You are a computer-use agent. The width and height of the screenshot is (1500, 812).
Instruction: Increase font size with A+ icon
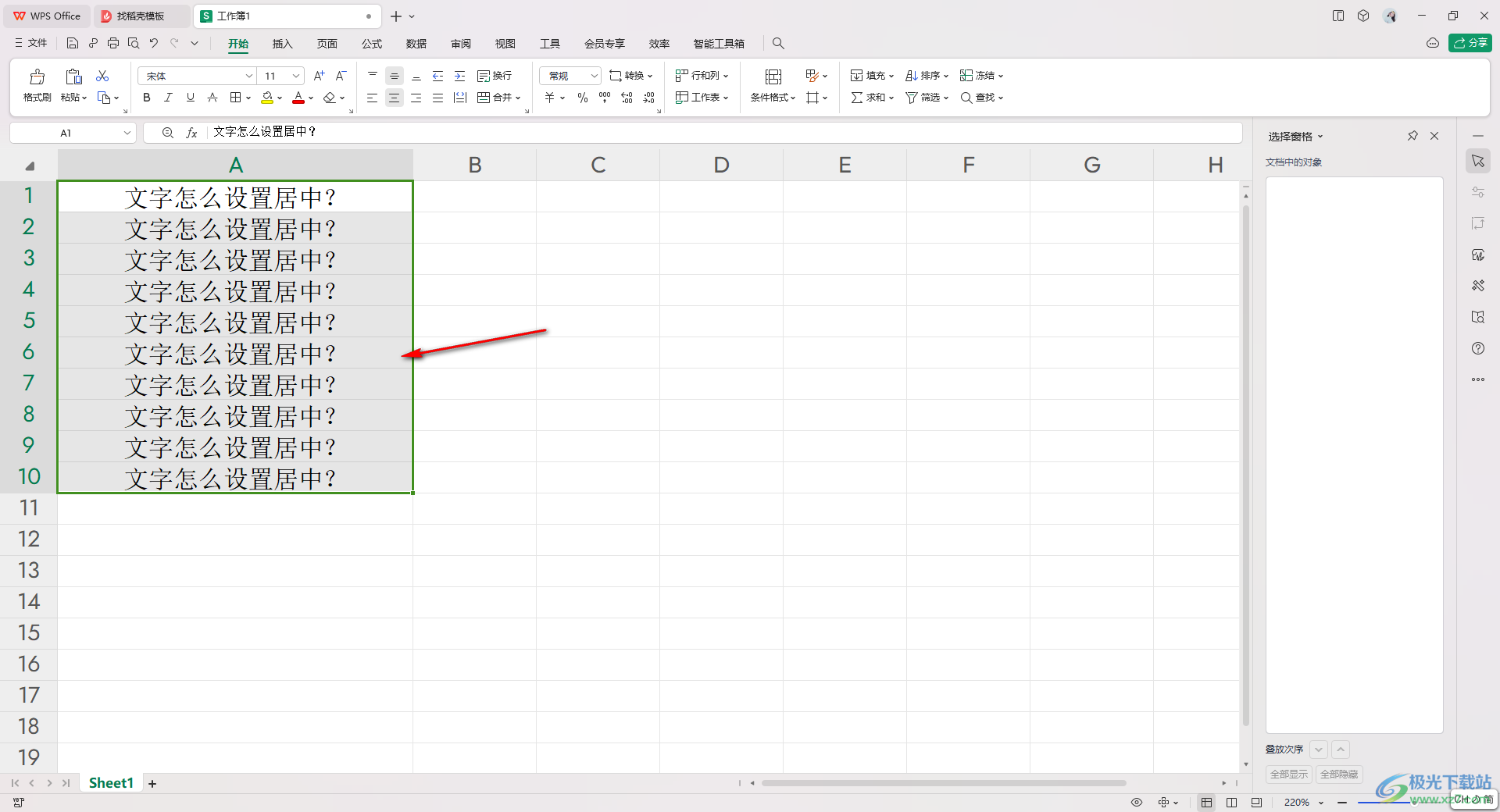point(319,76)
